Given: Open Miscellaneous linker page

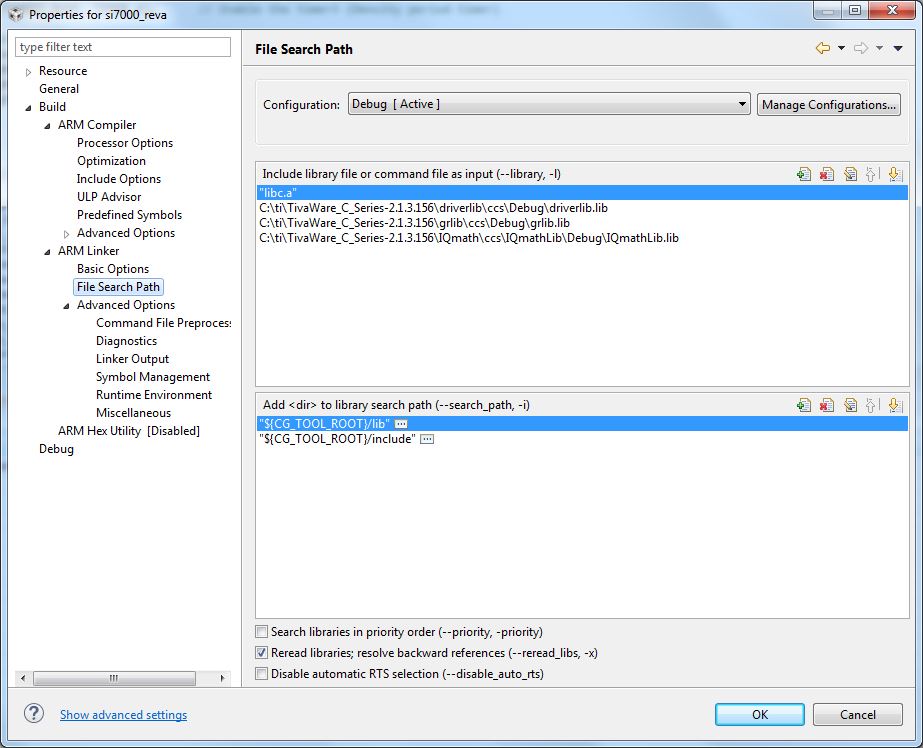Looking at the screenshot, I should (x=134, y=413).
